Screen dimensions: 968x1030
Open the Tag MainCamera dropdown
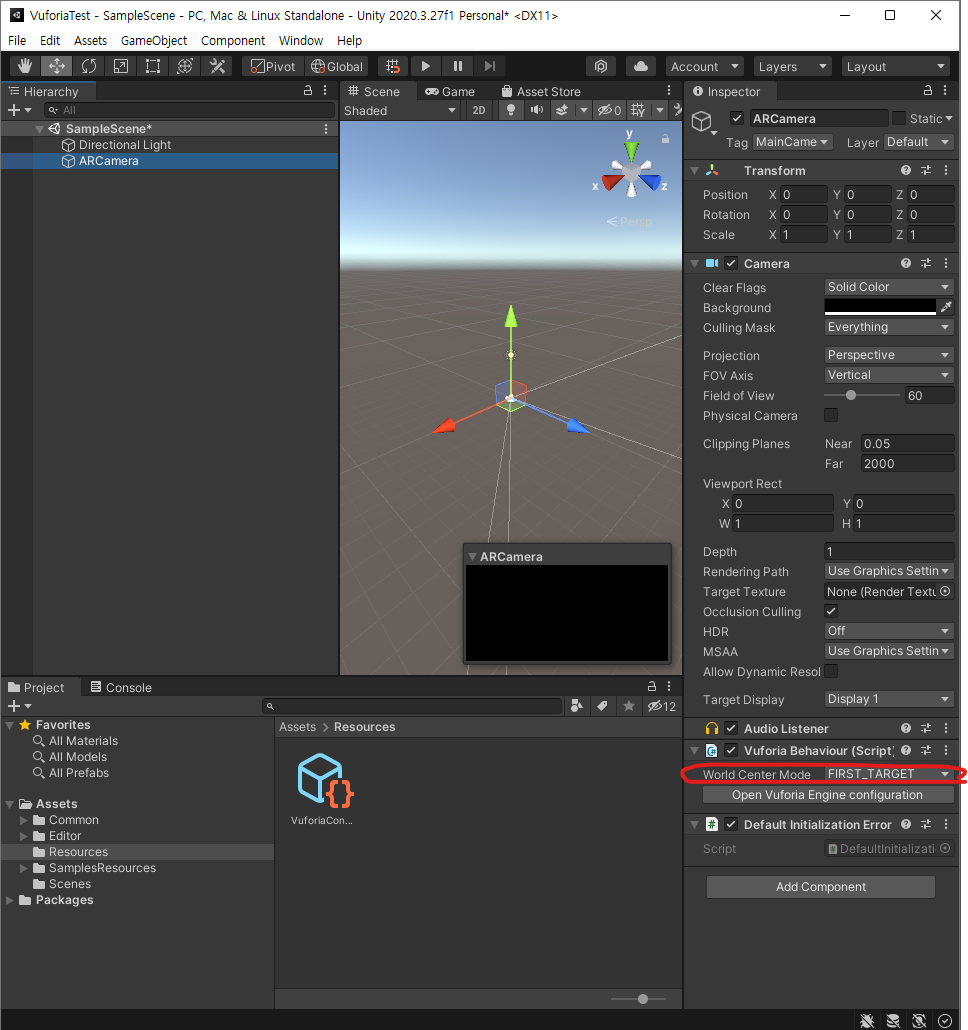(792, 142)
